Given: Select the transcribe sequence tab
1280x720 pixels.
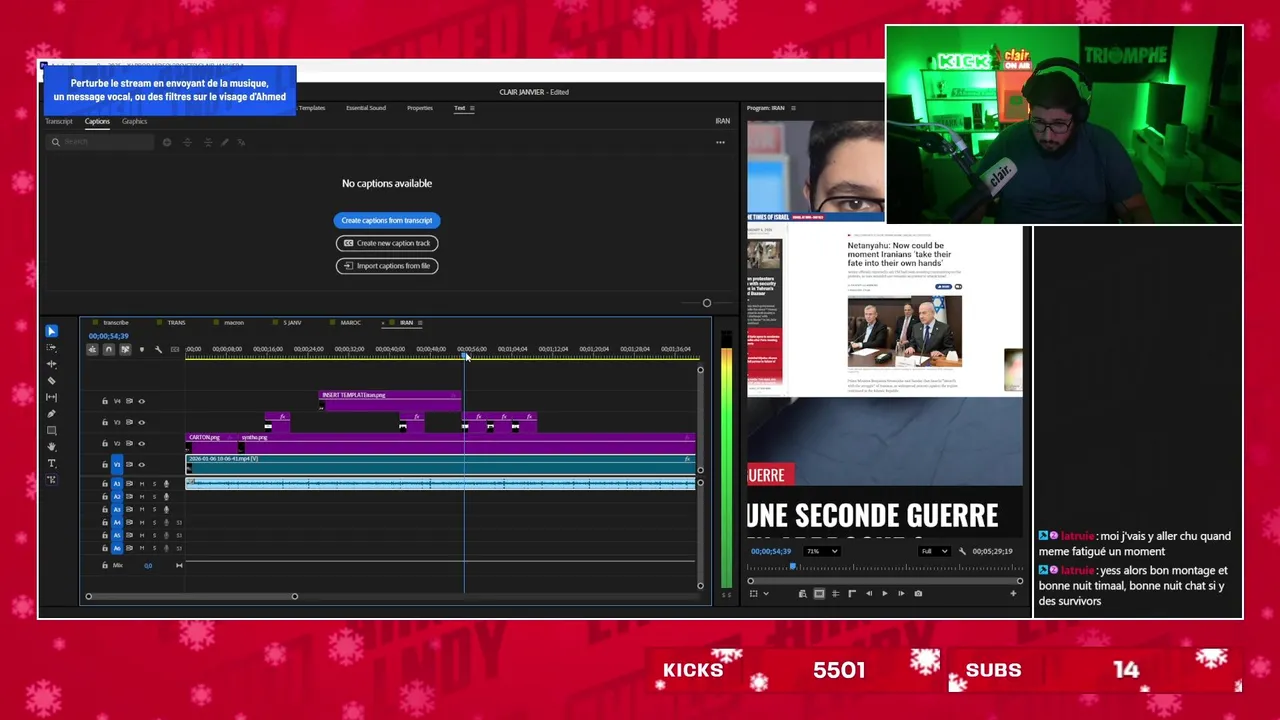Looking at the screenshot, I should (x=116, y=323).
